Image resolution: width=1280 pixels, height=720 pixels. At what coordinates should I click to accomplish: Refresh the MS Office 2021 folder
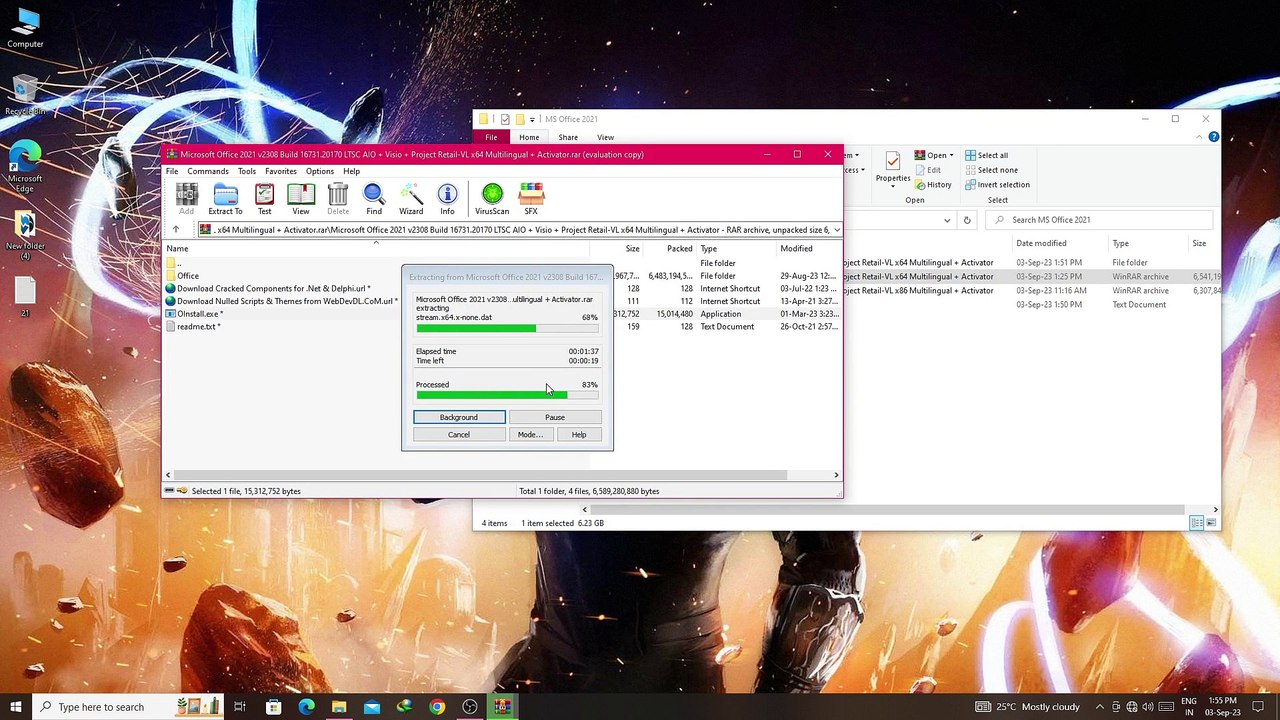click(966, 220)
